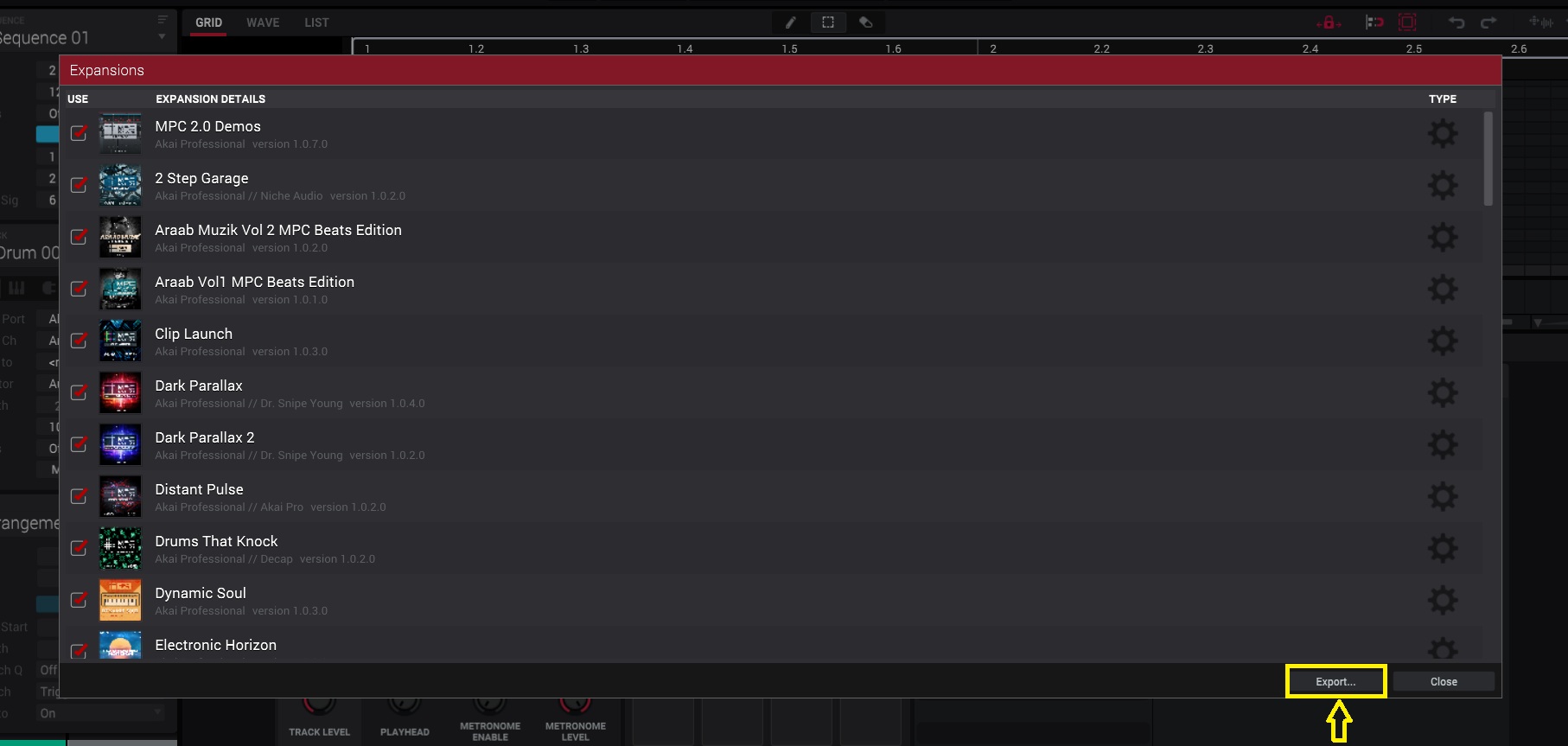Click the TYPE column header

coord(1443,99)
